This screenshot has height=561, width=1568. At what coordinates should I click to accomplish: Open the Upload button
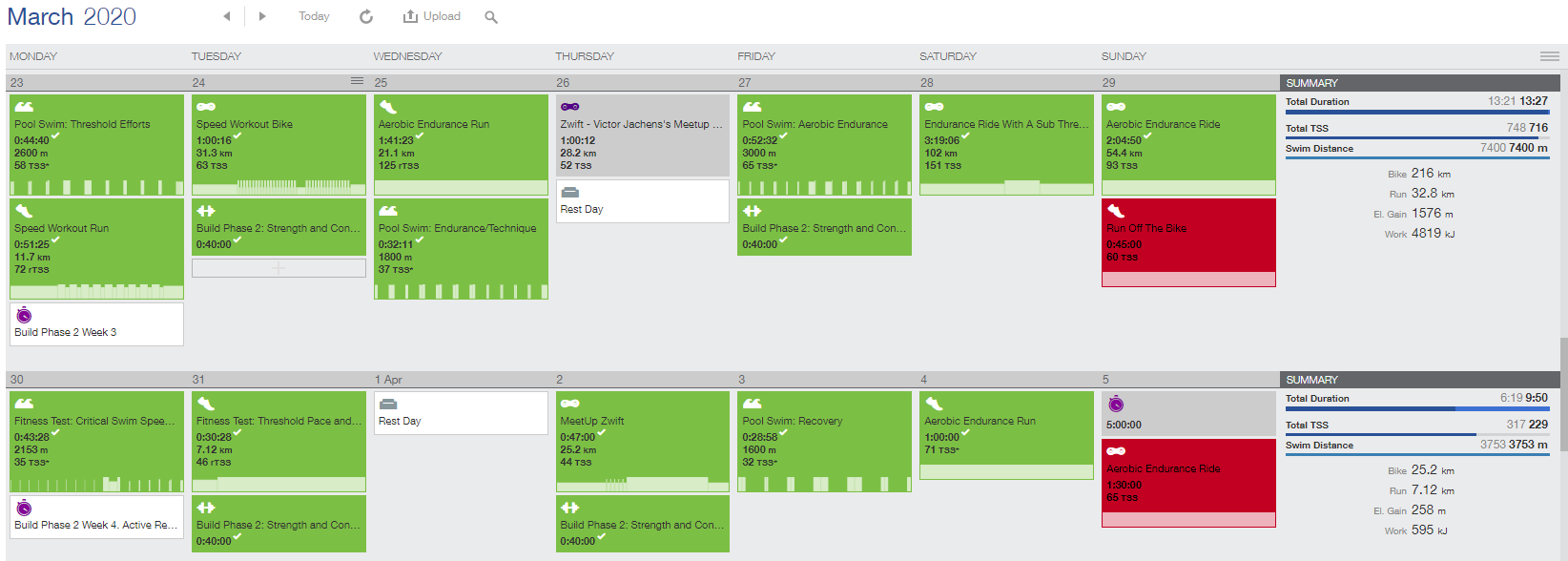click(x=432, y=16)
